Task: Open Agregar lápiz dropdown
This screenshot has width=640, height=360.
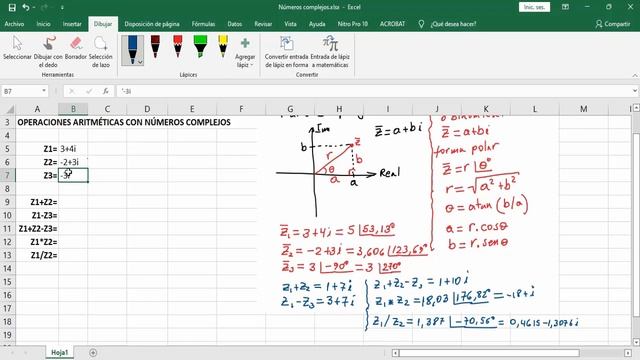Action: point(245,52)
